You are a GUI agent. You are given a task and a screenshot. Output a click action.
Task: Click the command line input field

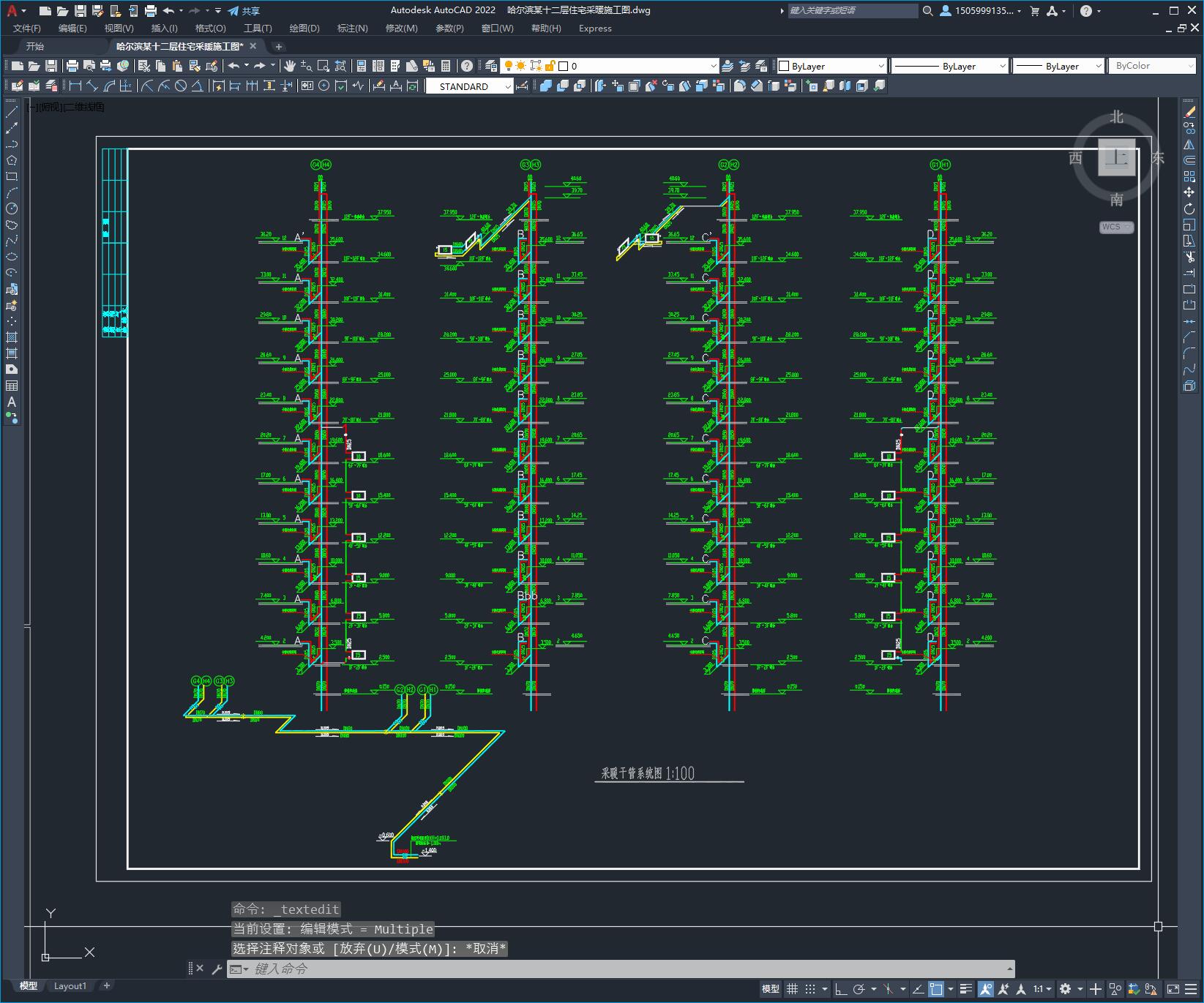629,969
